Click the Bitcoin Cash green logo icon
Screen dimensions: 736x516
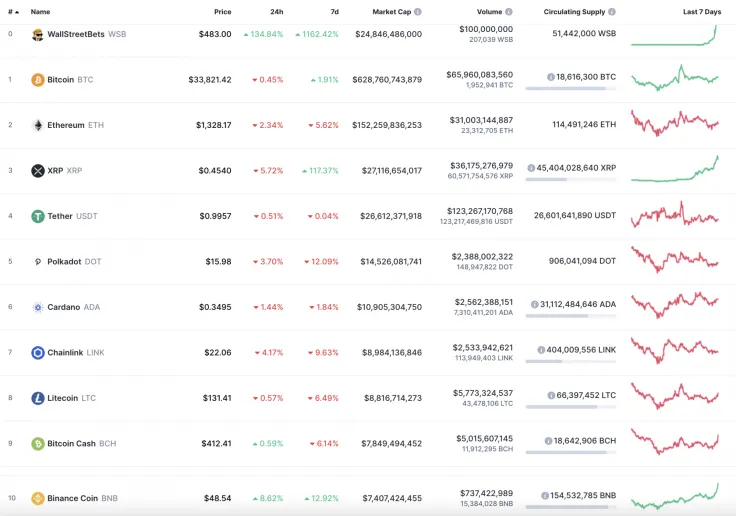(x=38, y=444)
